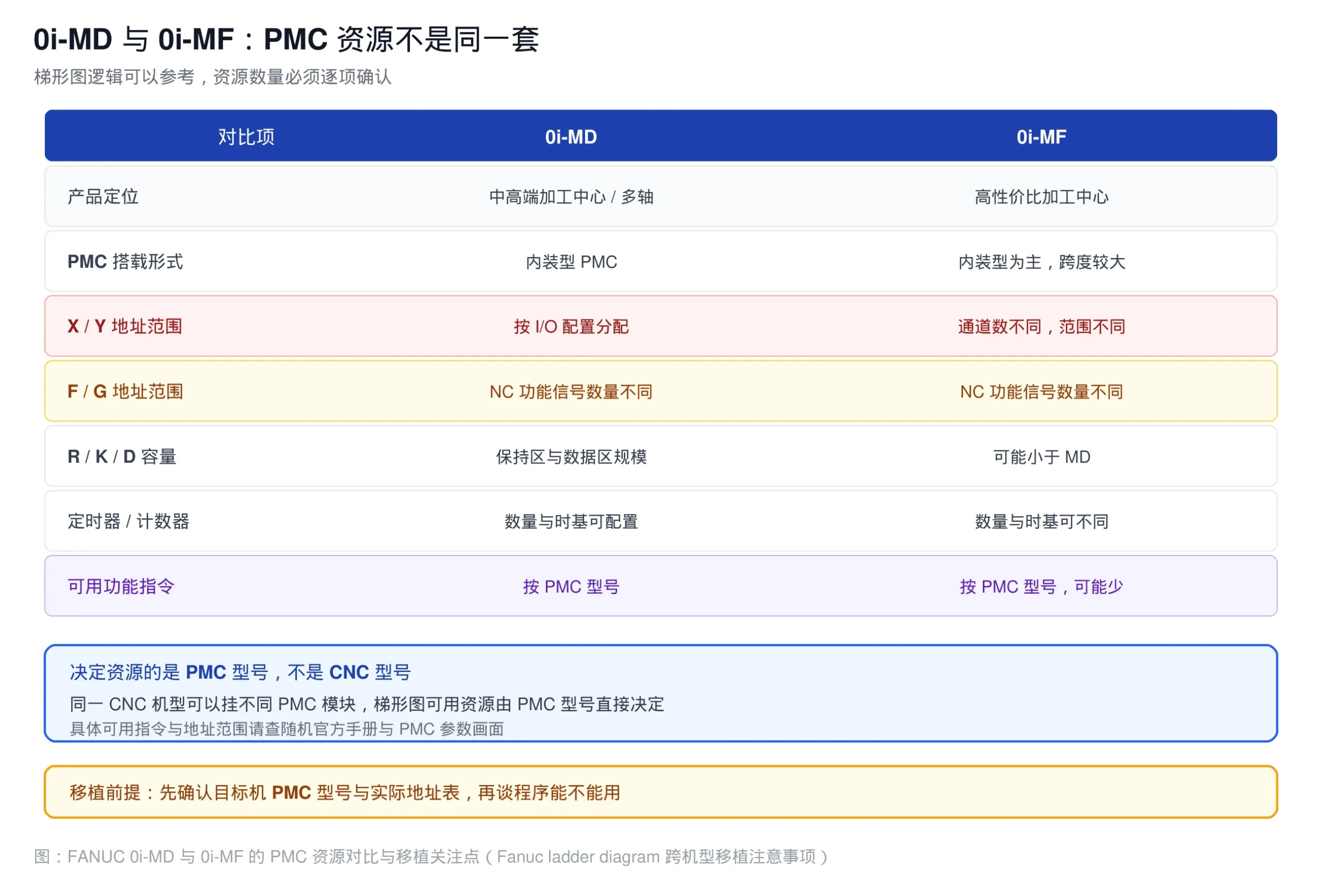Click the heading "决定资源的是 PMC 型号，不是 CNC 型号"

(x=240, y=672)
